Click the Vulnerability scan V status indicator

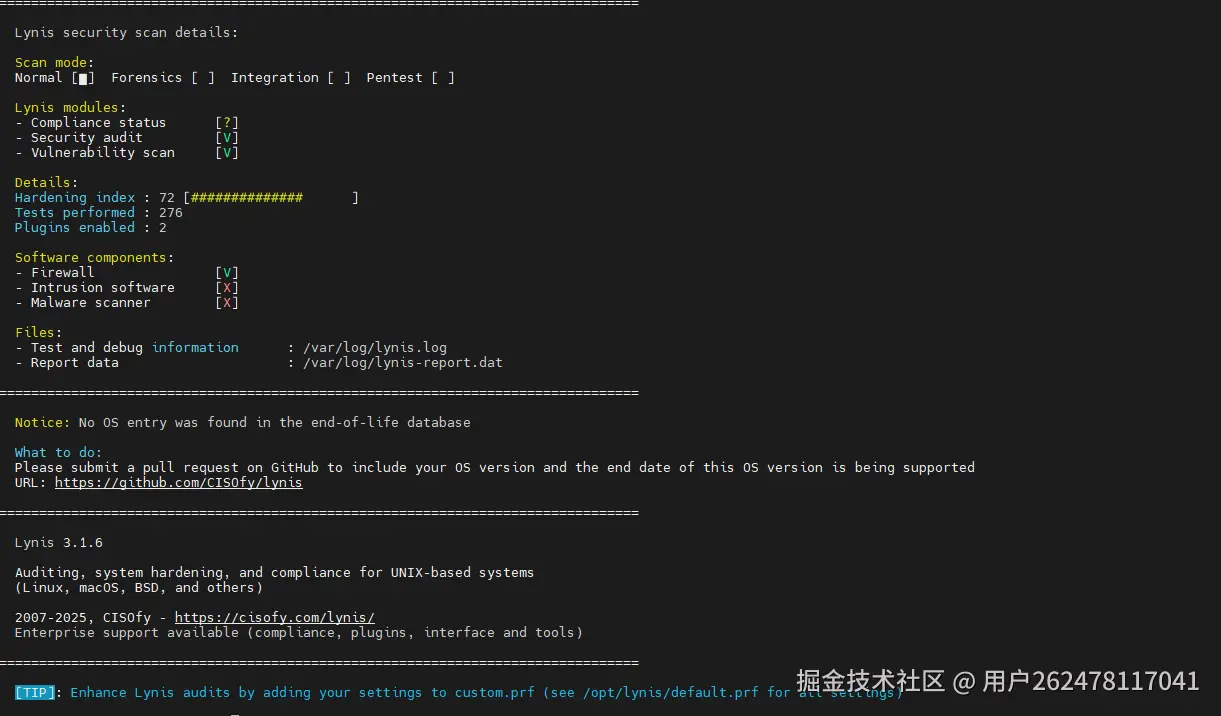[227, 153]
